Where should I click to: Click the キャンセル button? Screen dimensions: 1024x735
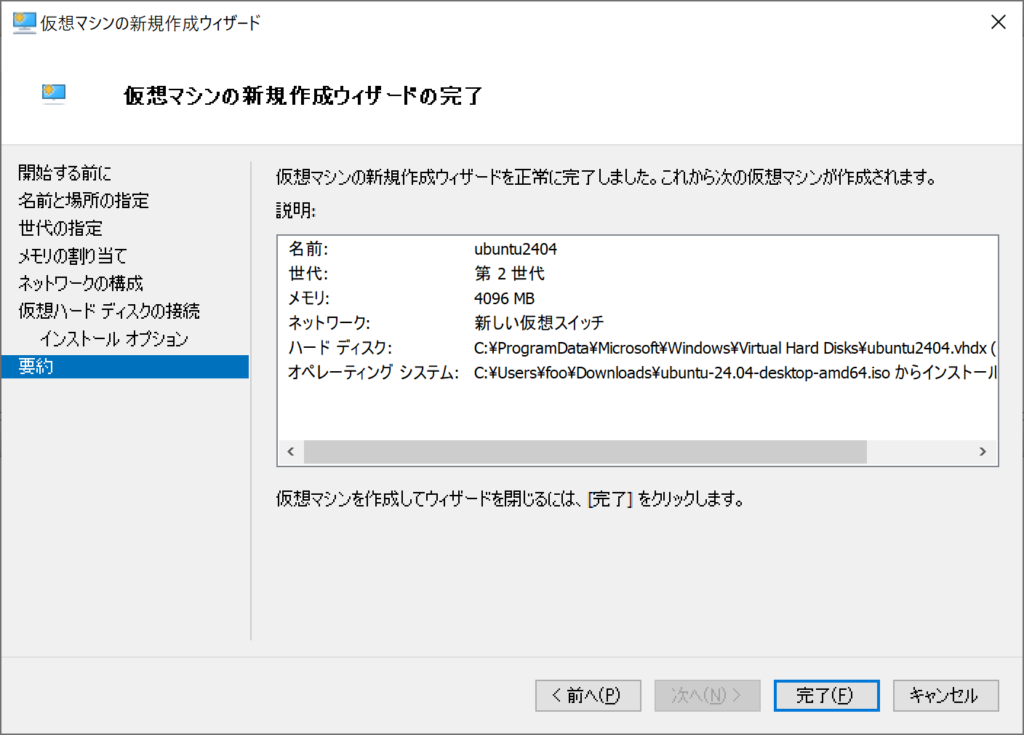coord(945,696)
